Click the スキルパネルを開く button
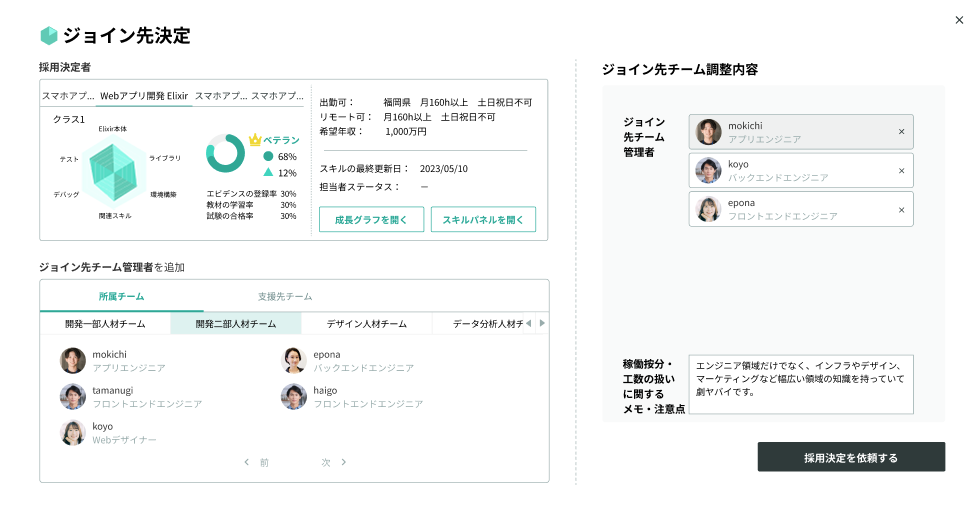Image resolution: width=980 pixels, height=520 pixels. (x=483, y=220)
